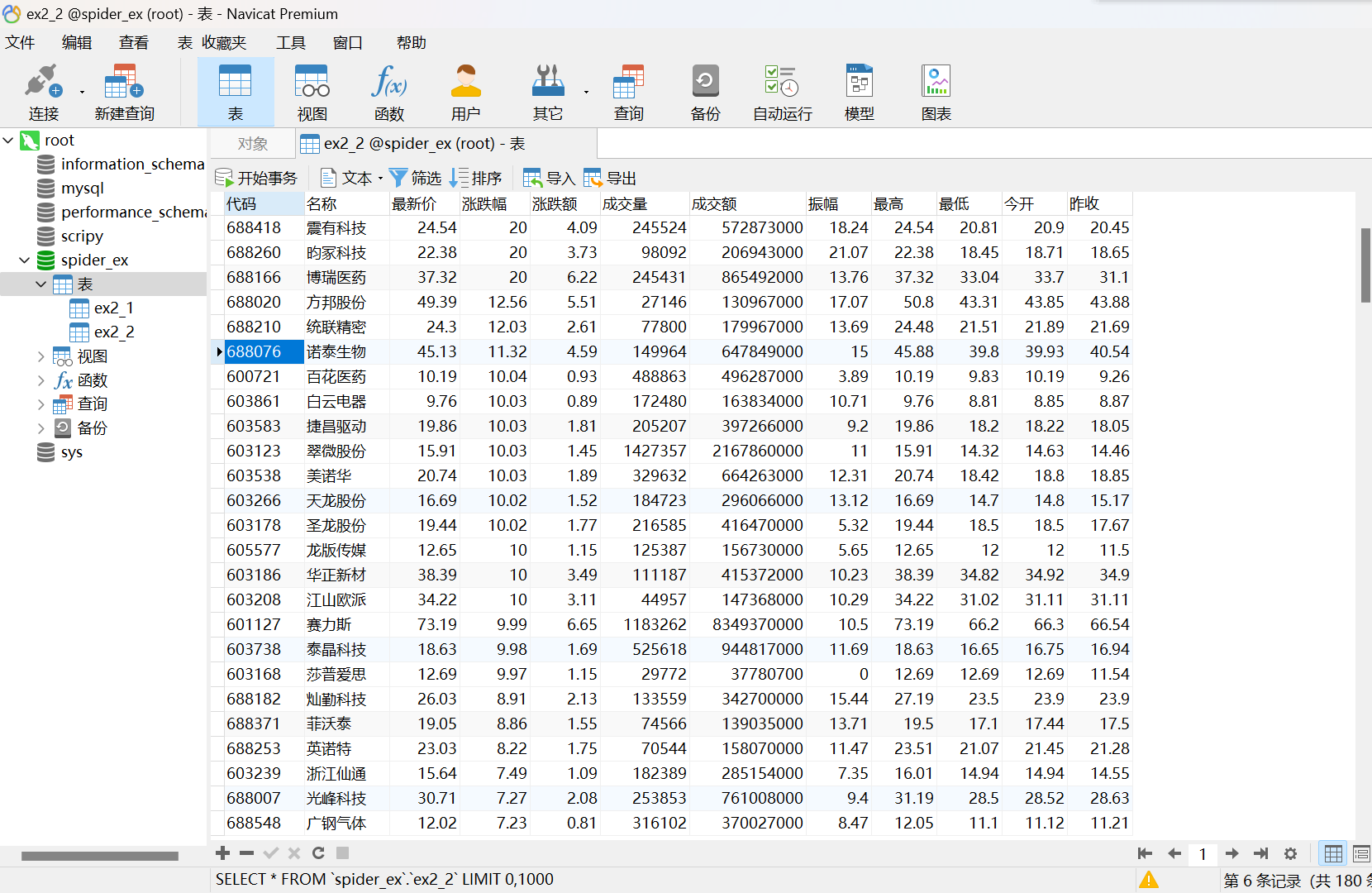Expand the 备份 (Backups) tree node

pos(41,428)
